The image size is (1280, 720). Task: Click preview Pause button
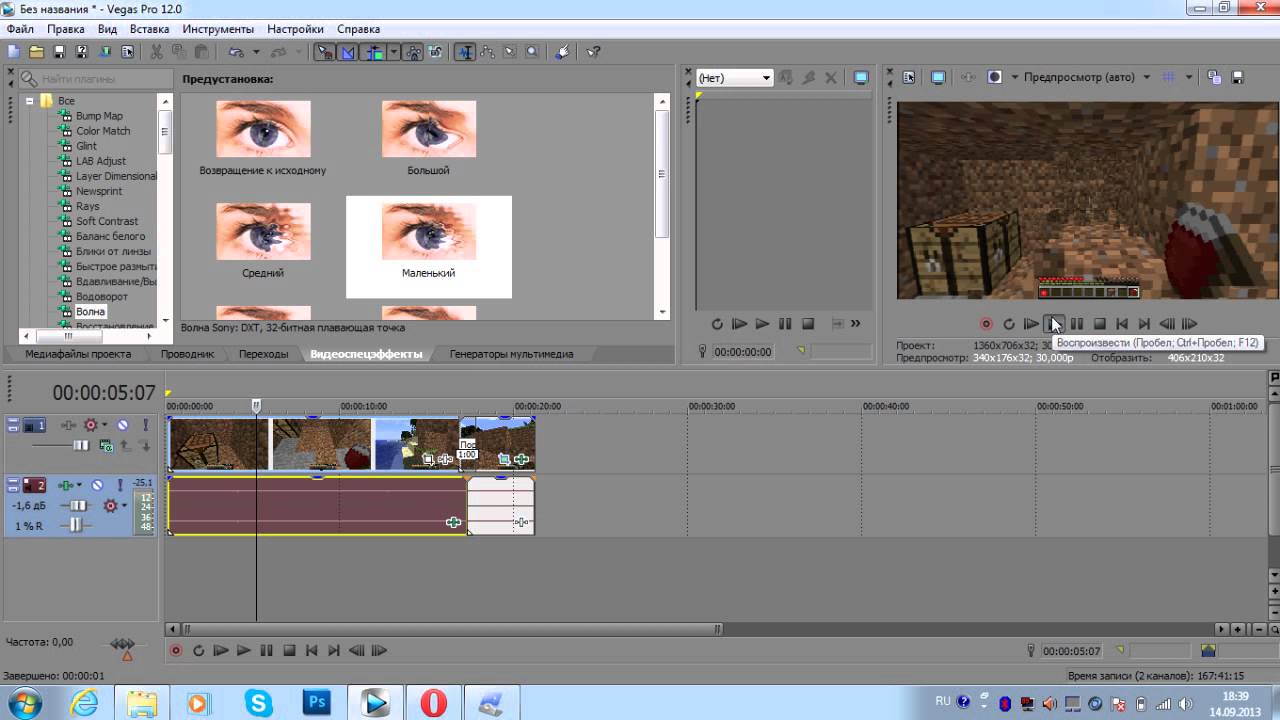click(x=1077, y=324)
